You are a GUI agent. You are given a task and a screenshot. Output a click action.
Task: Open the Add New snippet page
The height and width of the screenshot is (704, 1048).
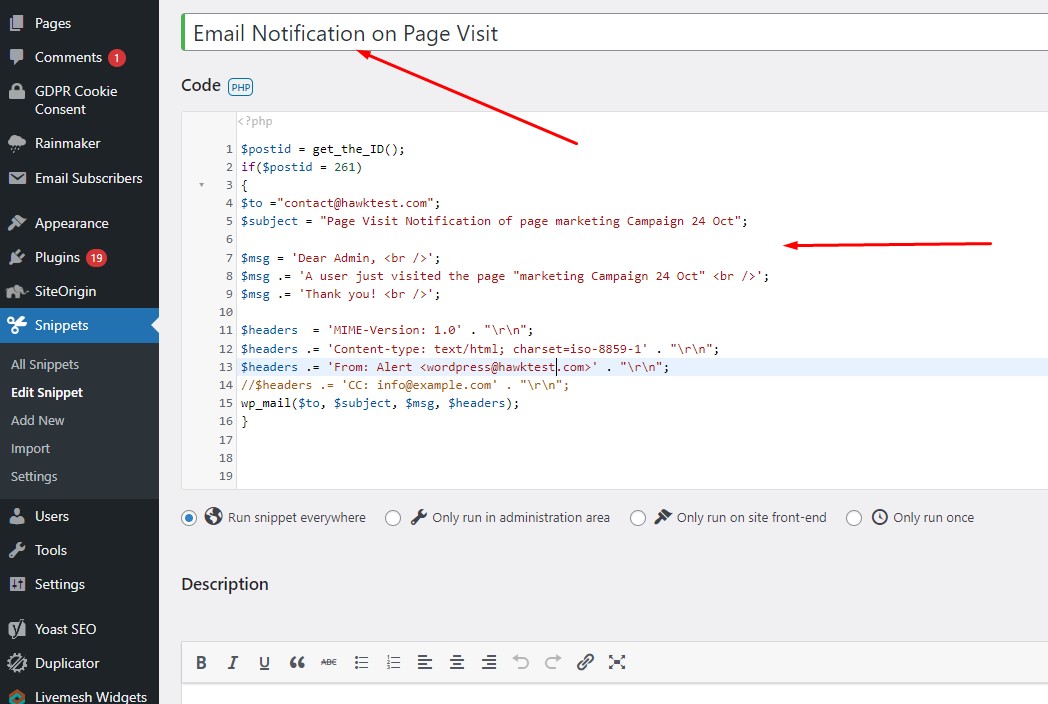point(38,421)
